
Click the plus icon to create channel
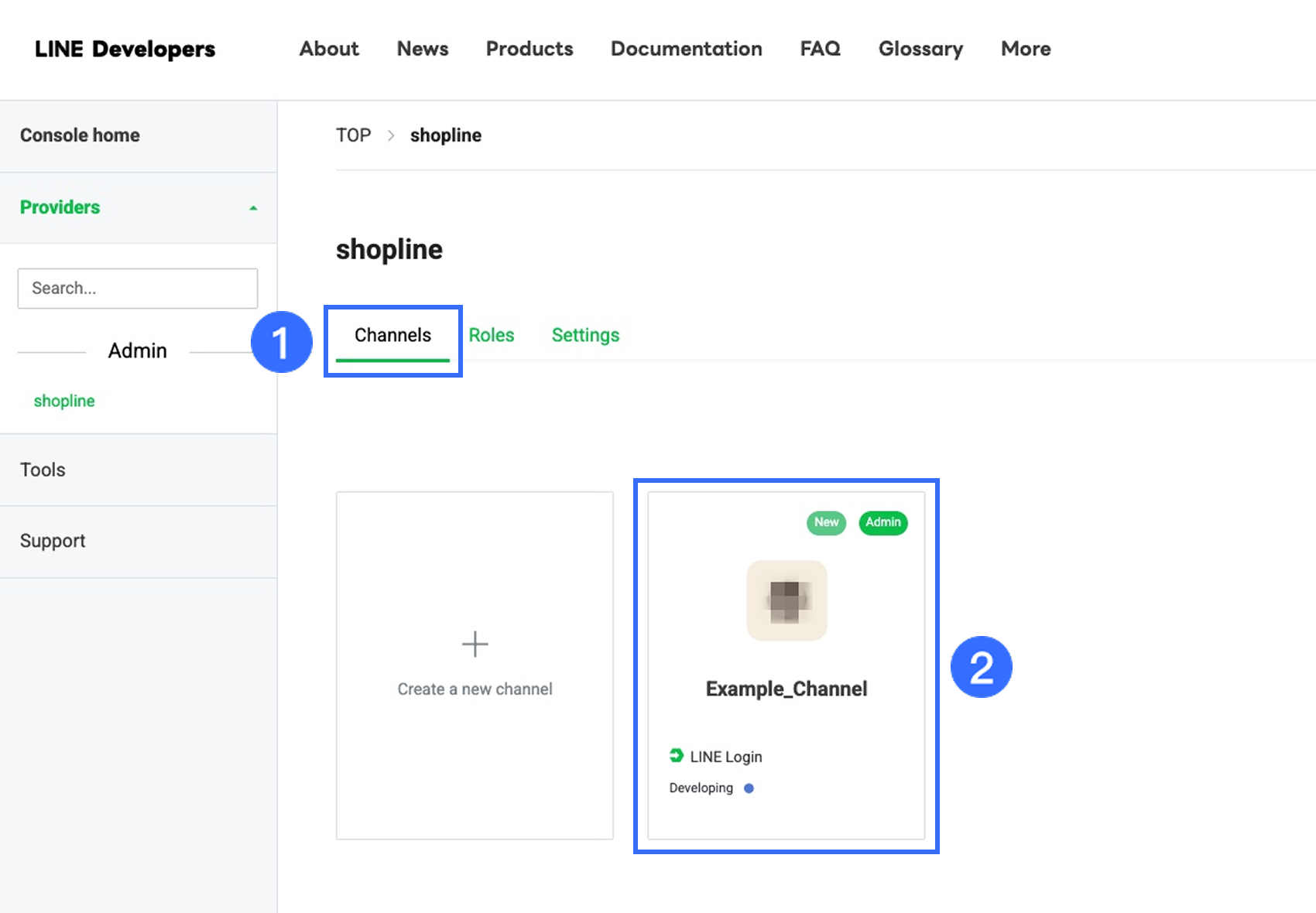pos(475,644)
